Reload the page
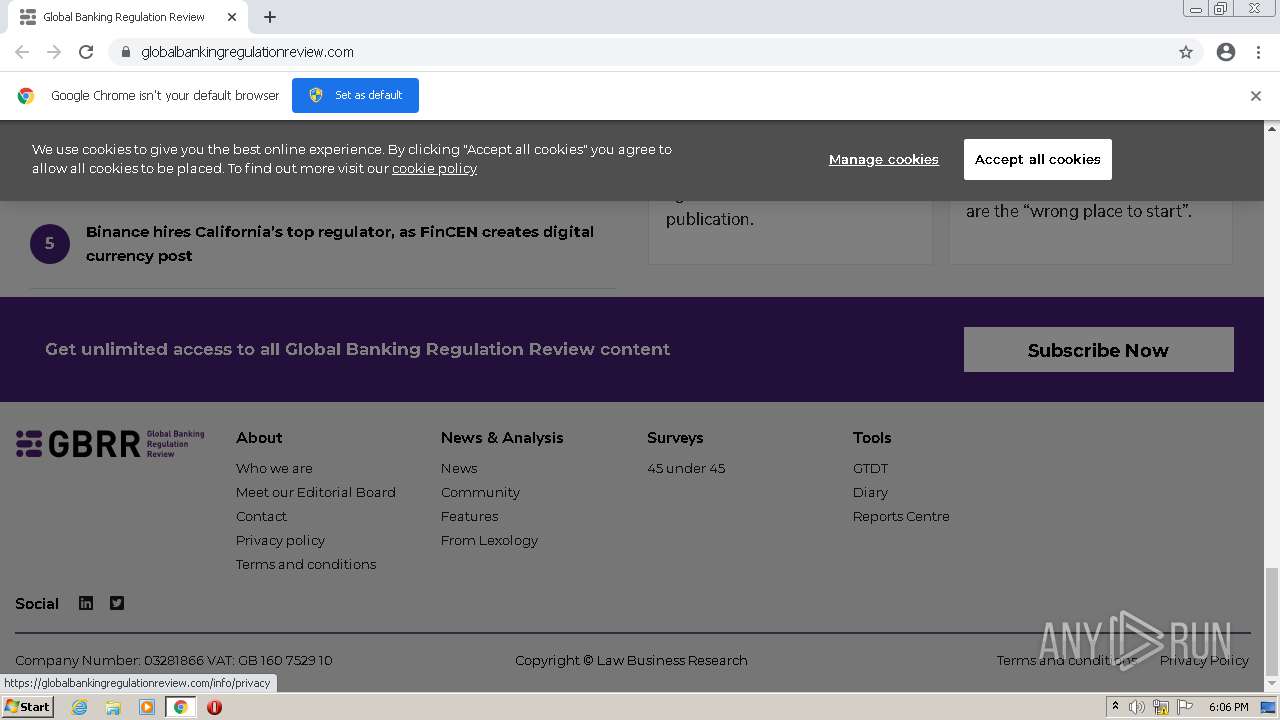 click(x=86, y=52)
